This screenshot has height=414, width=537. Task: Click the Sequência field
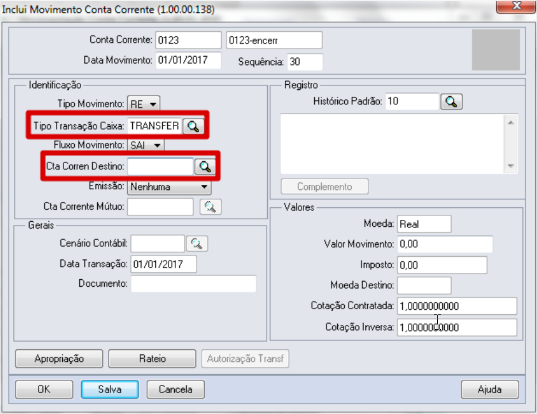[x=305, y=62]
